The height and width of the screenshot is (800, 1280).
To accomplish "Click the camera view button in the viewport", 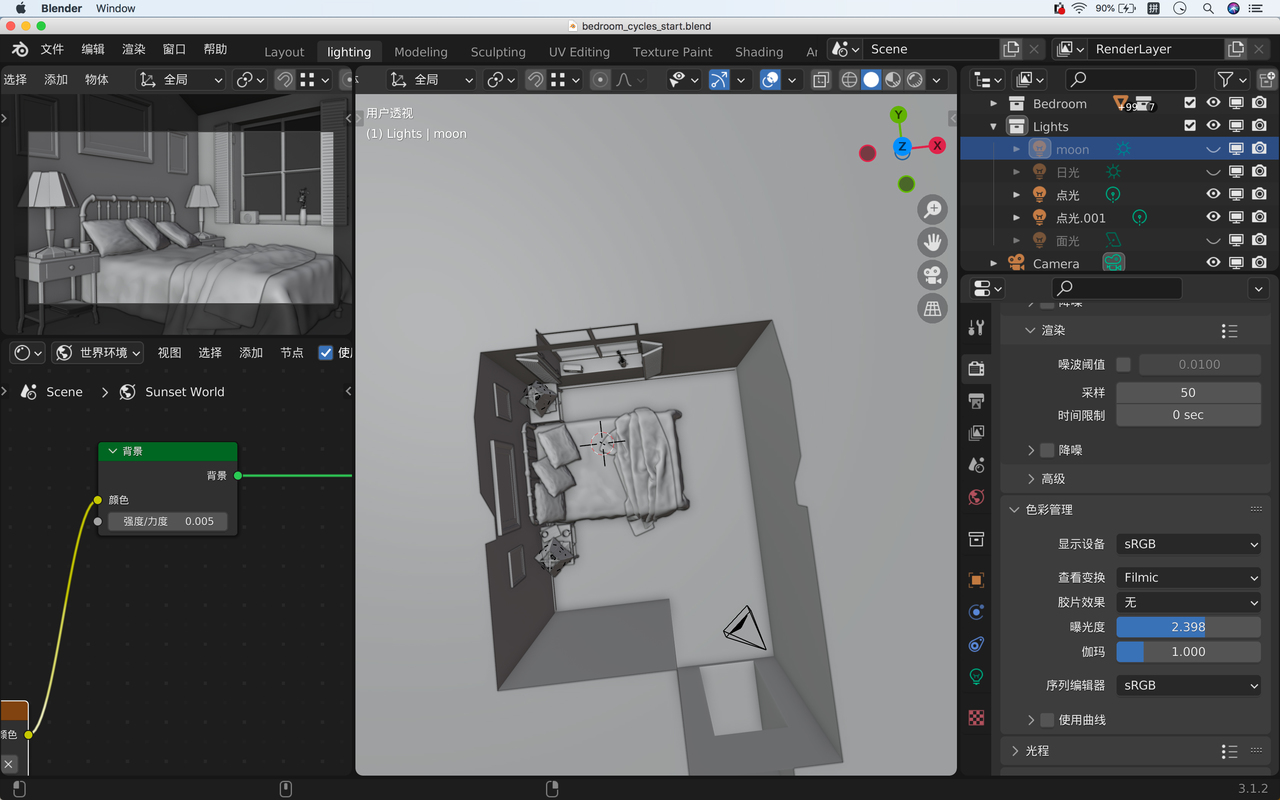I will click(x=932, y=275).
